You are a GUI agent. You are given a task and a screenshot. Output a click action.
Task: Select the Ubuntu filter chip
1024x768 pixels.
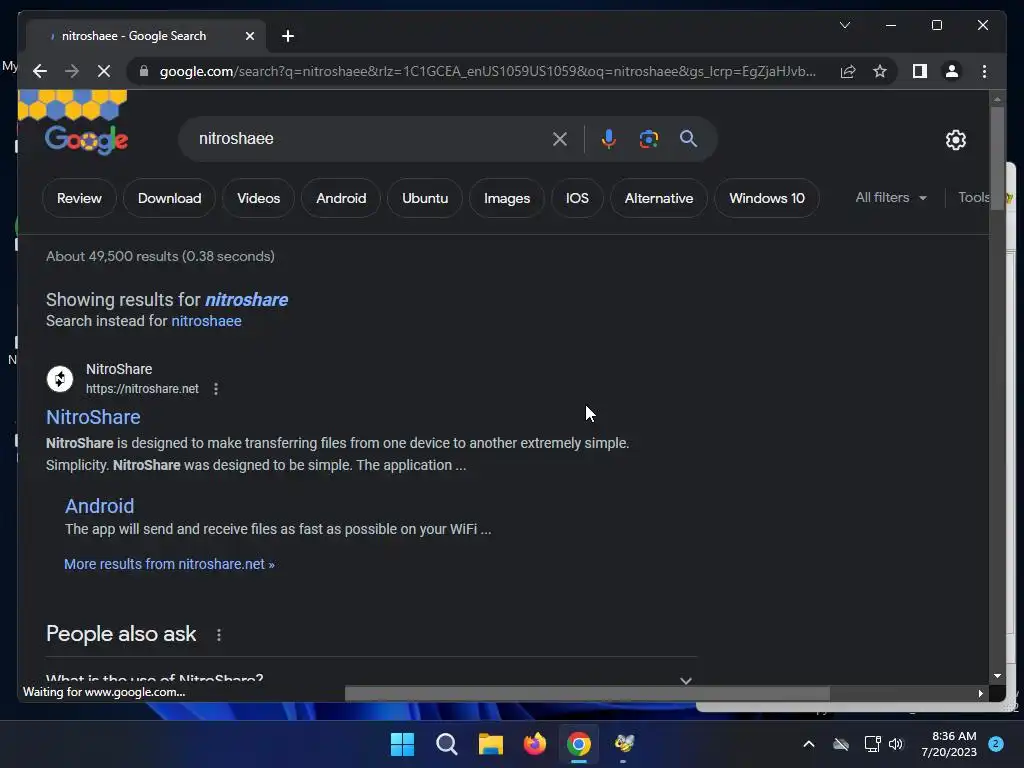click(425, 198)
